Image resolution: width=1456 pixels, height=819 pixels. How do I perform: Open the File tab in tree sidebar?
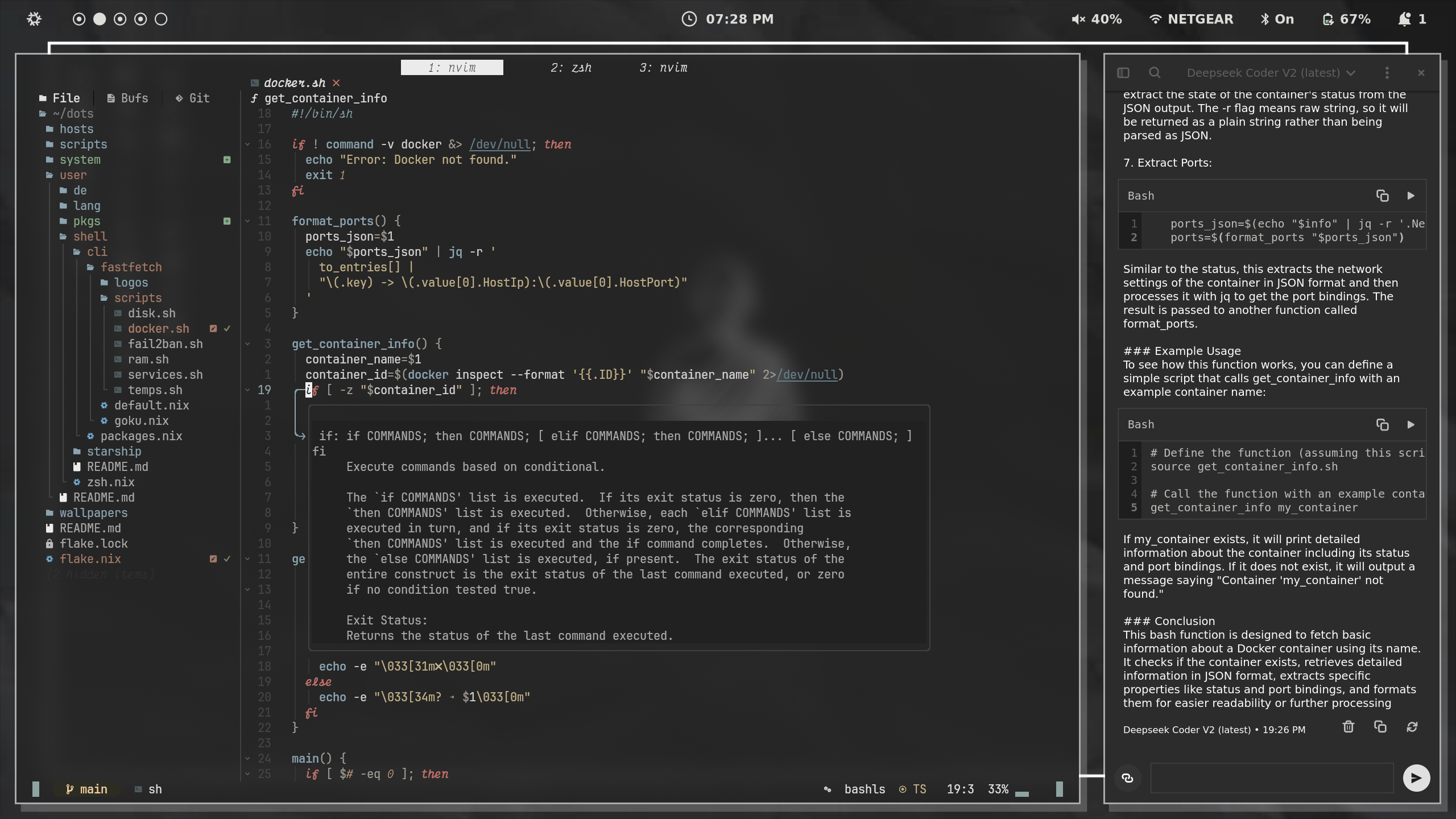click(x=59, y=98)
